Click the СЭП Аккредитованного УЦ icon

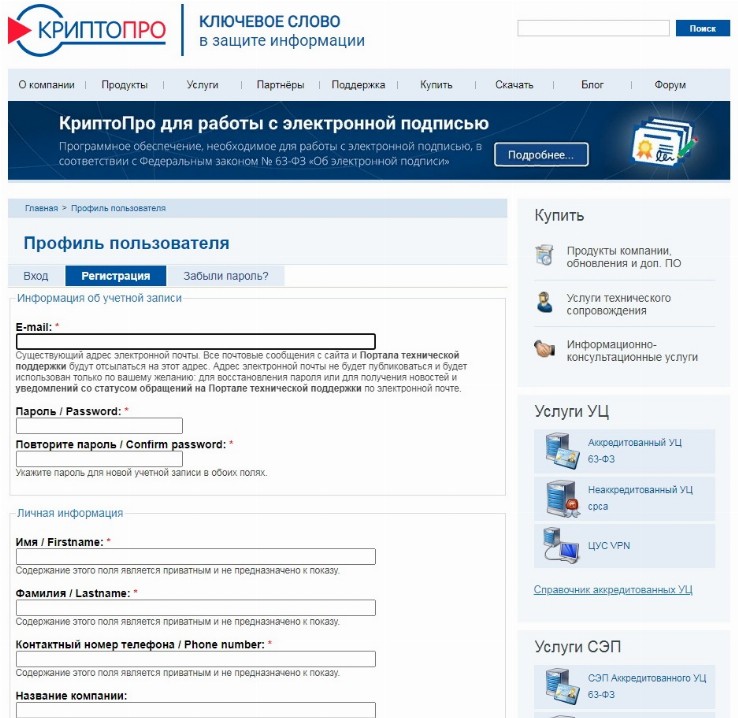click(562, 685)
